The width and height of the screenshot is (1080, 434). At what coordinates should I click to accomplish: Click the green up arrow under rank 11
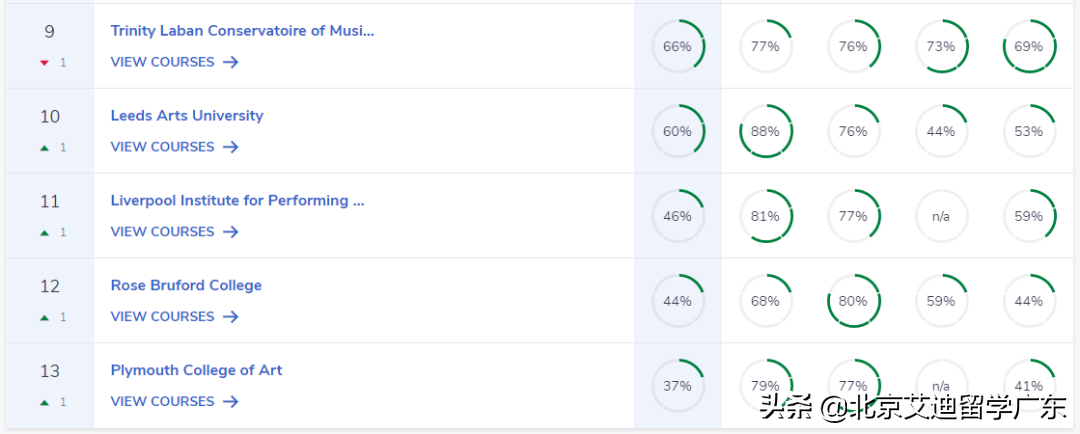pos(44,232)
